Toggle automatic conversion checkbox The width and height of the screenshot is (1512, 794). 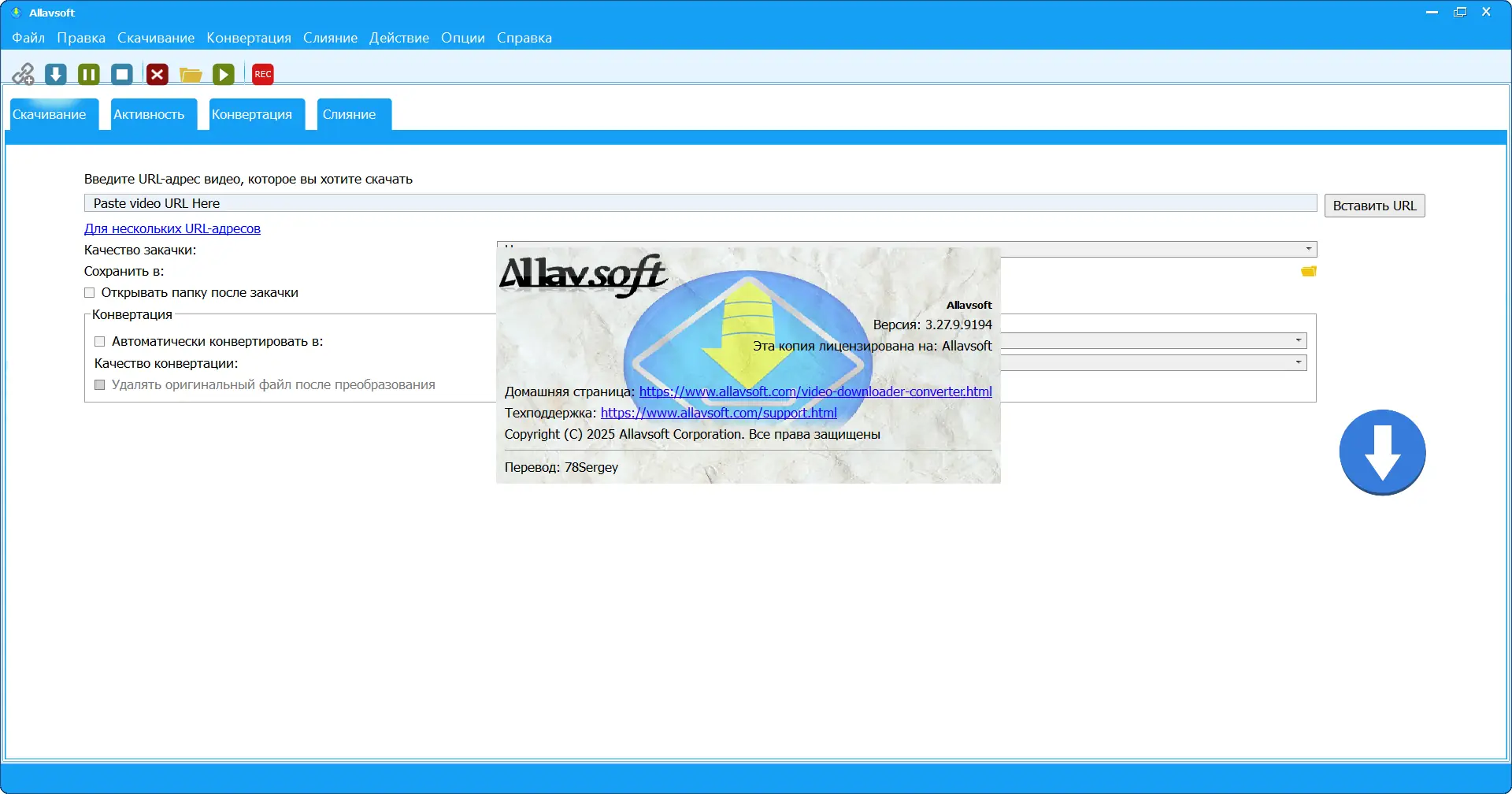100,342
